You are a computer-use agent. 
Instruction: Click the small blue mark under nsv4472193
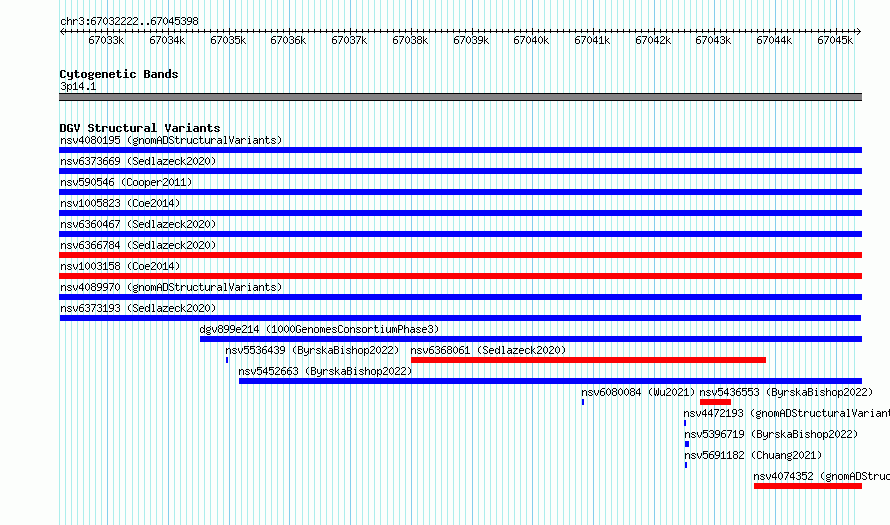point(685,423)
